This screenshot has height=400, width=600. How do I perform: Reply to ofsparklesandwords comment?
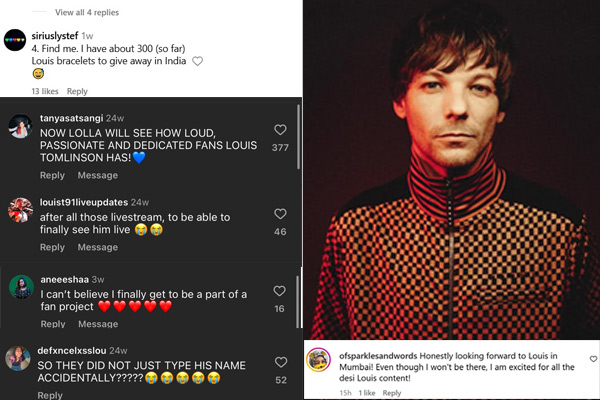[x=392, y=393]
